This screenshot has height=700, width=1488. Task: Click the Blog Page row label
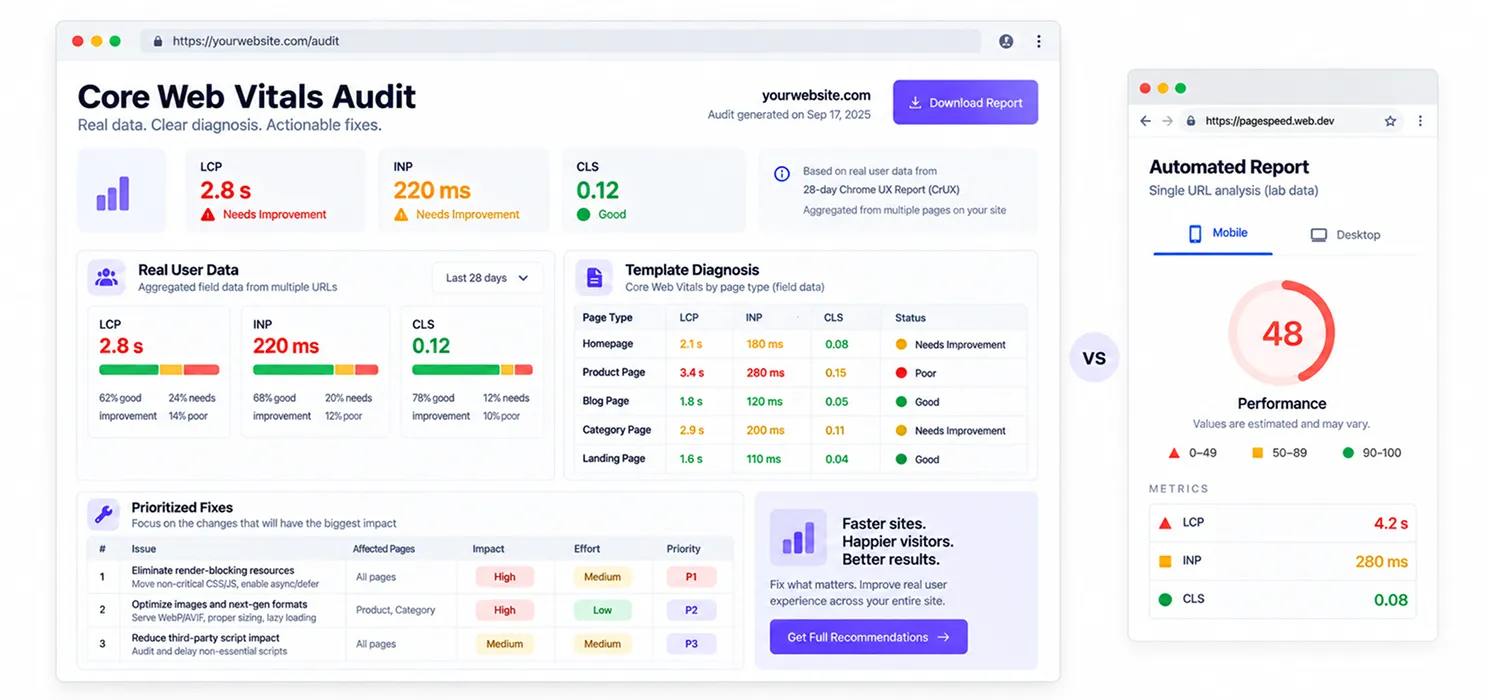(606, 401)
